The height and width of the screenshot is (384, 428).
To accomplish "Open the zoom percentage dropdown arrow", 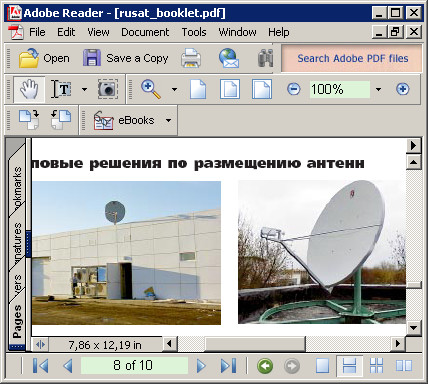I will tap(378, 89).
